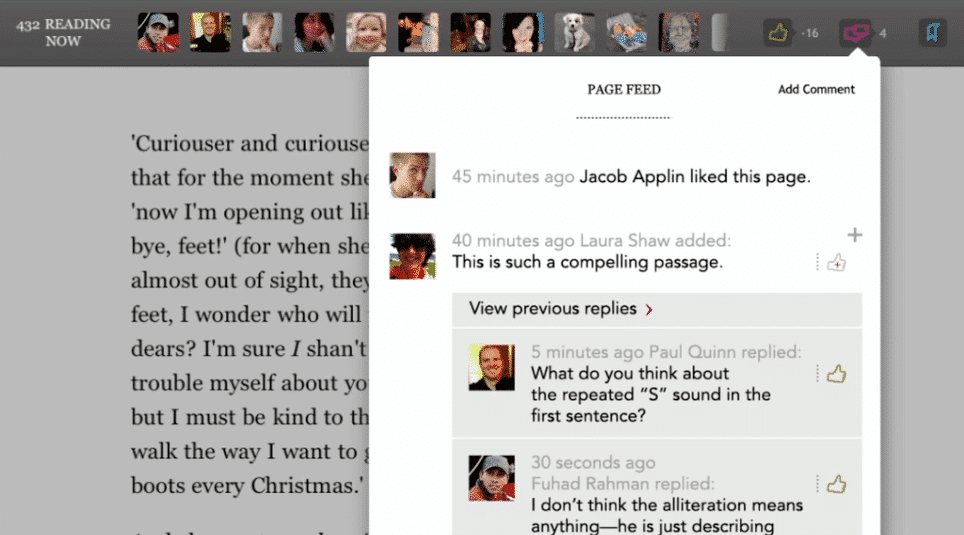Click the plus icon beside Laura Shaw's comment
Screen dimensions: 964x535
coord(855,235)
